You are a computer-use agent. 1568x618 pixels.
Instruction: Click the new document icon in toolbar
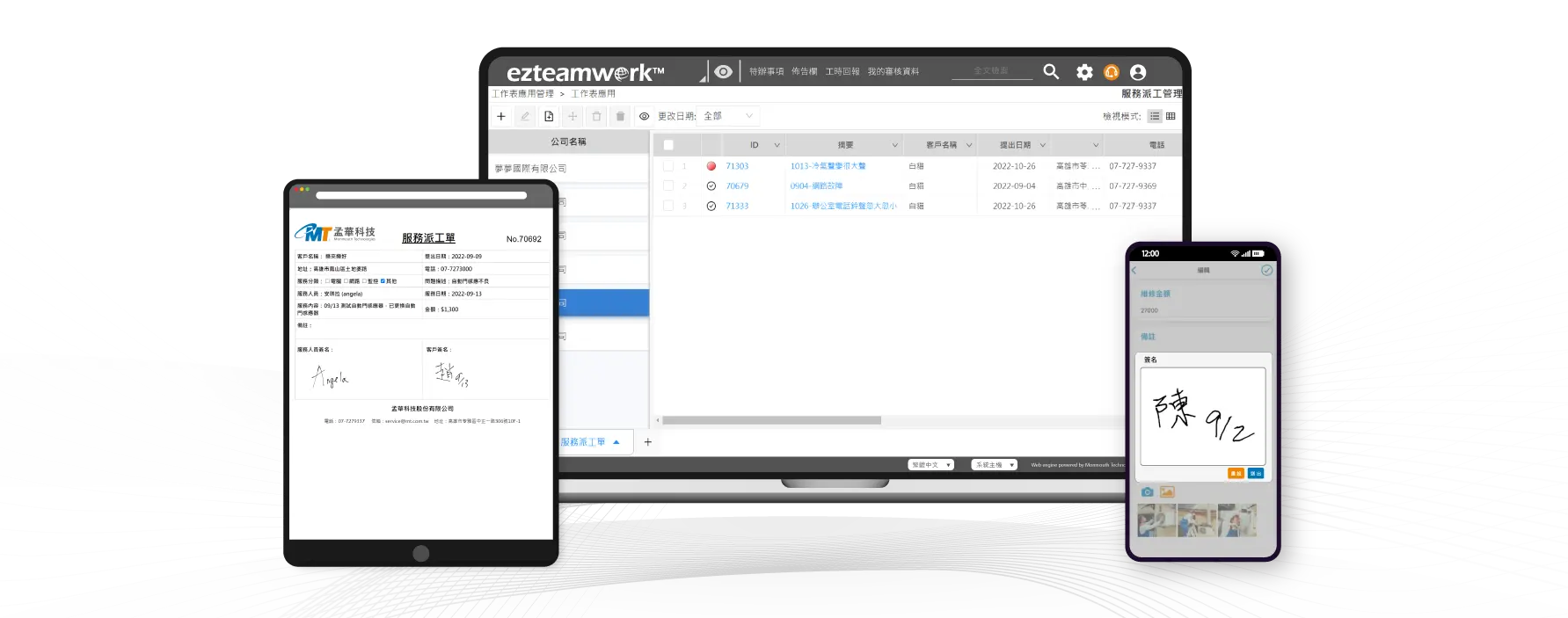tap(549, 116)
